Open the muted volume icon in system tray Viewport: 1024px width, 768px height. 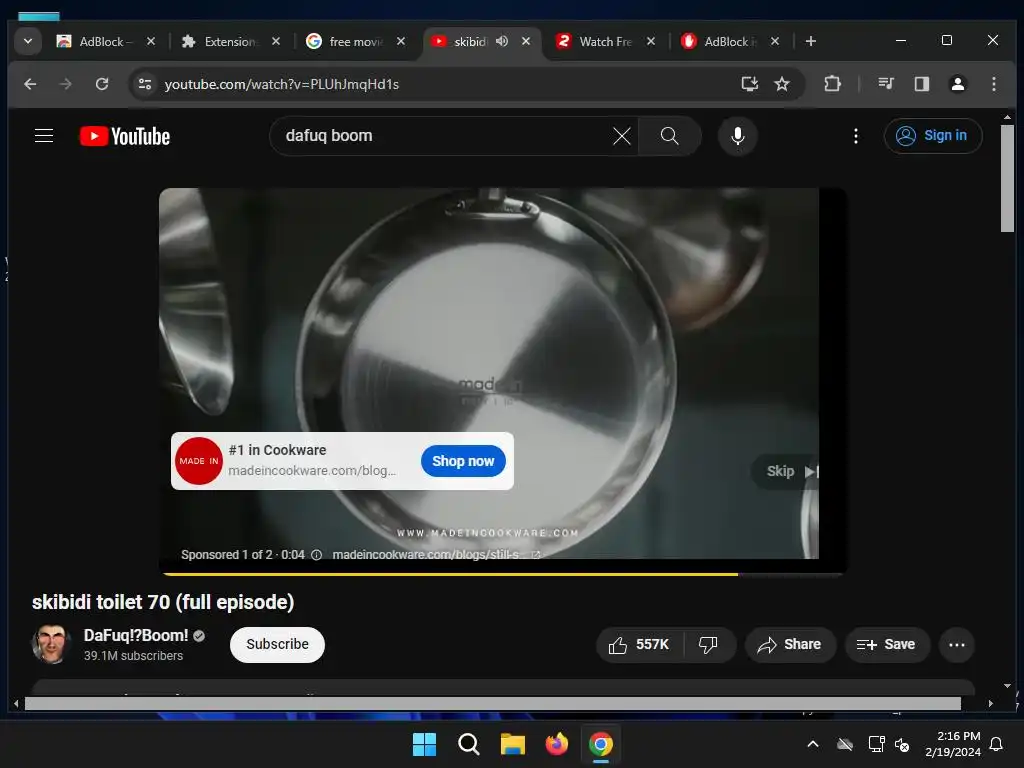[x=903, y=744]
